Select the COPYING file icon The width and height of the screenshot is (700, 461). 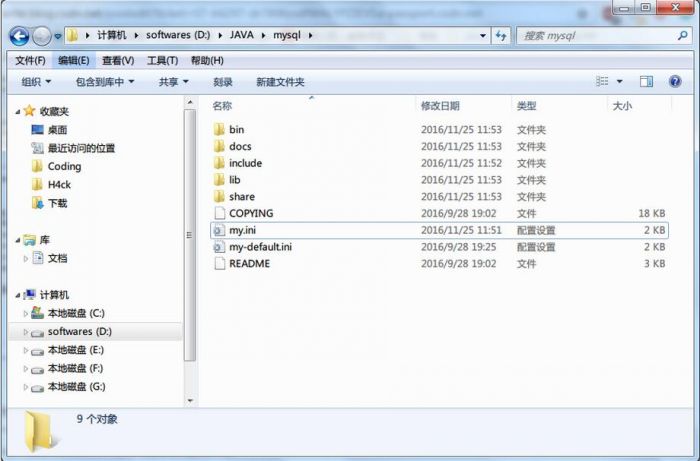pos(219,213)
